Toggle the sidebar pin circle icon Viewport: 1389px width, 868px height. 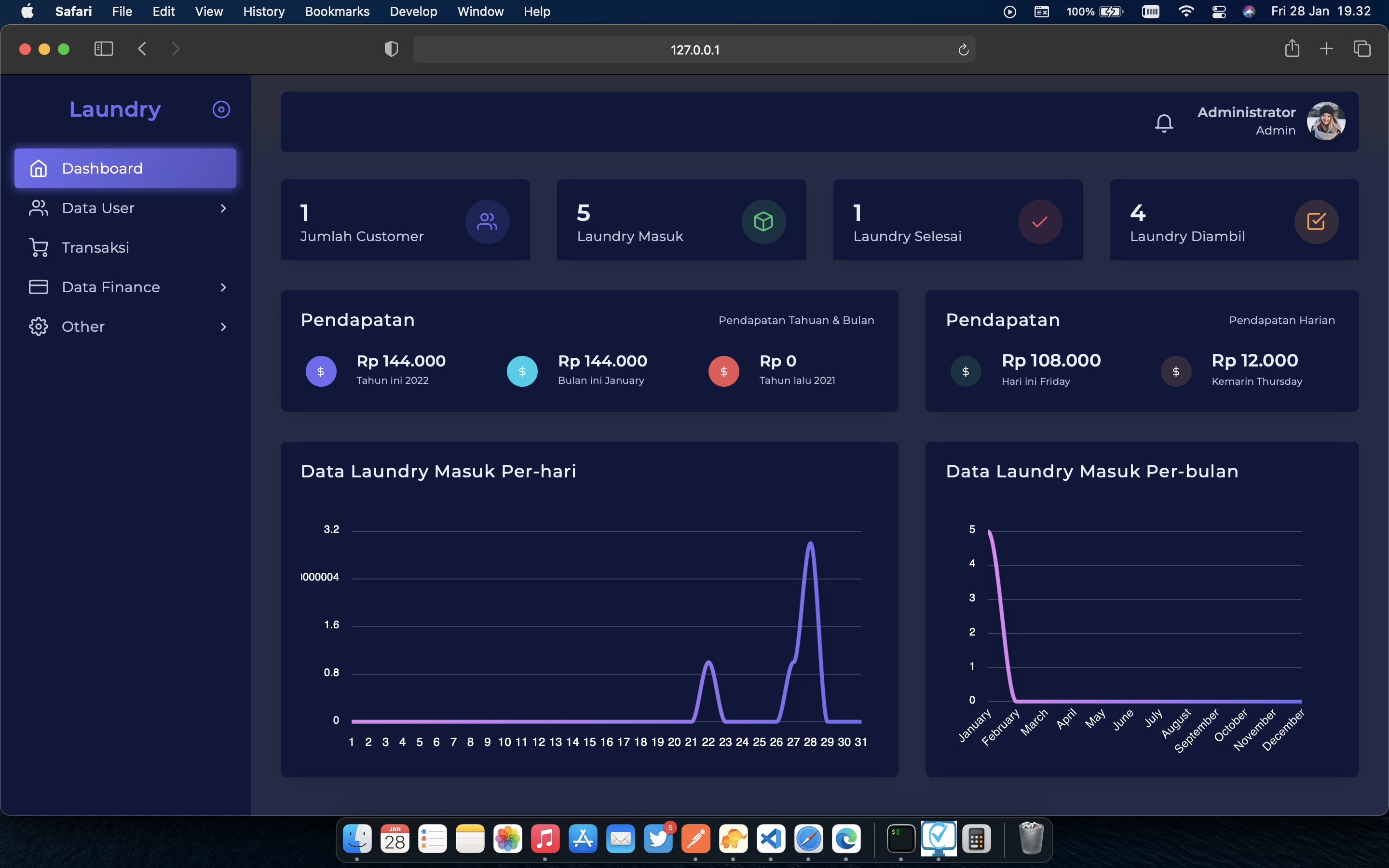(221, 109)
